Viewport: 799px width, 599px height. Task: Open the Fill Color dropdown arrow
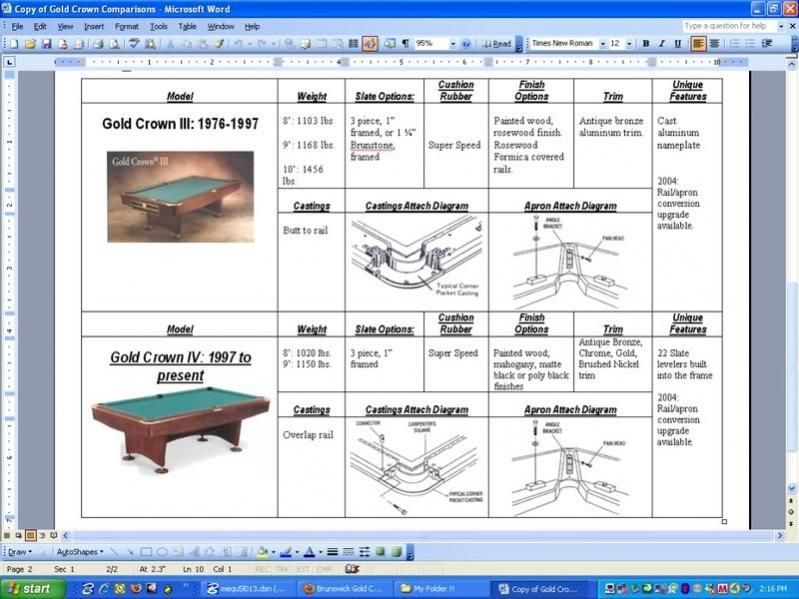273,552
